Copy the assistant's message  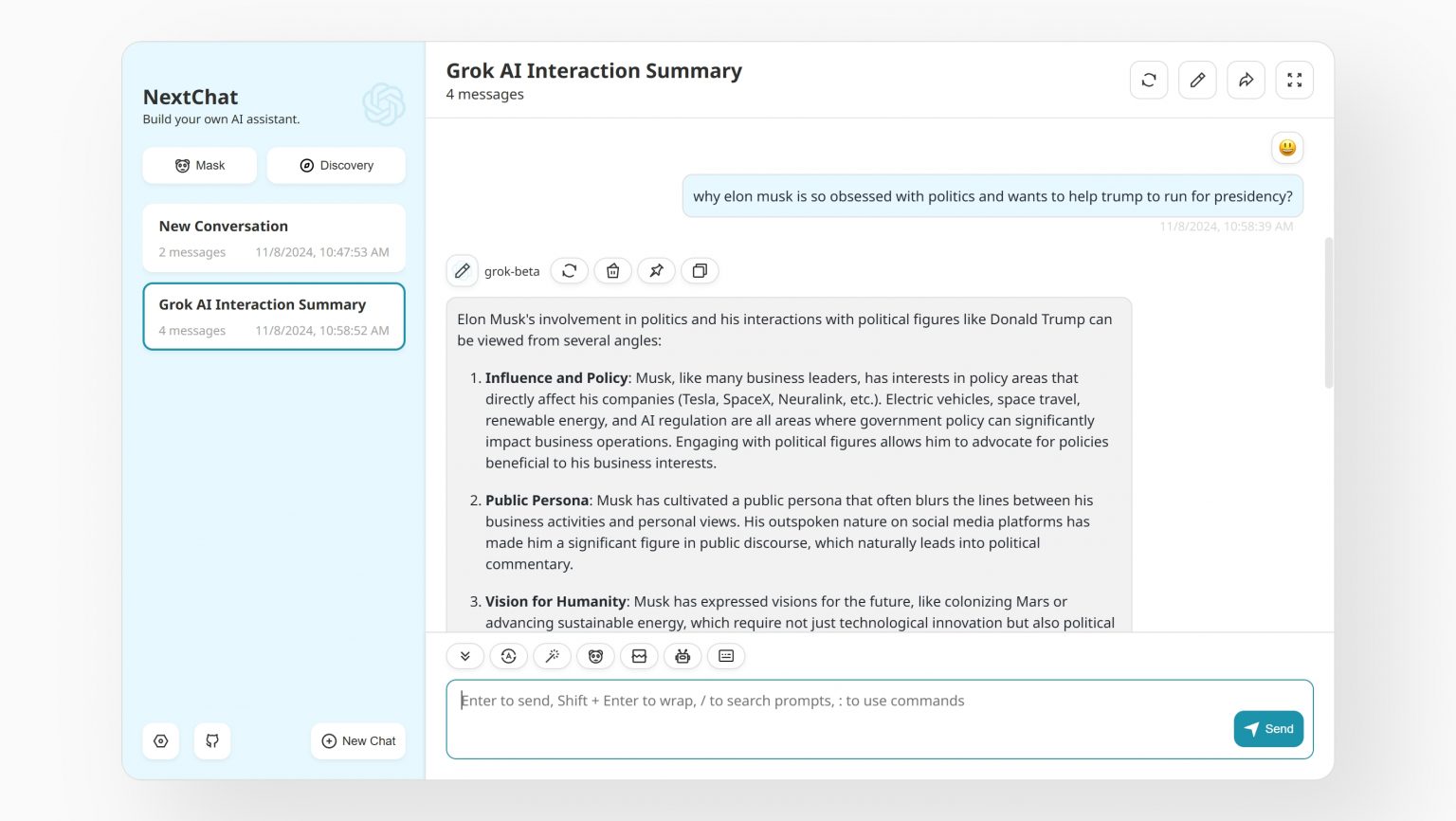point(700,270)
